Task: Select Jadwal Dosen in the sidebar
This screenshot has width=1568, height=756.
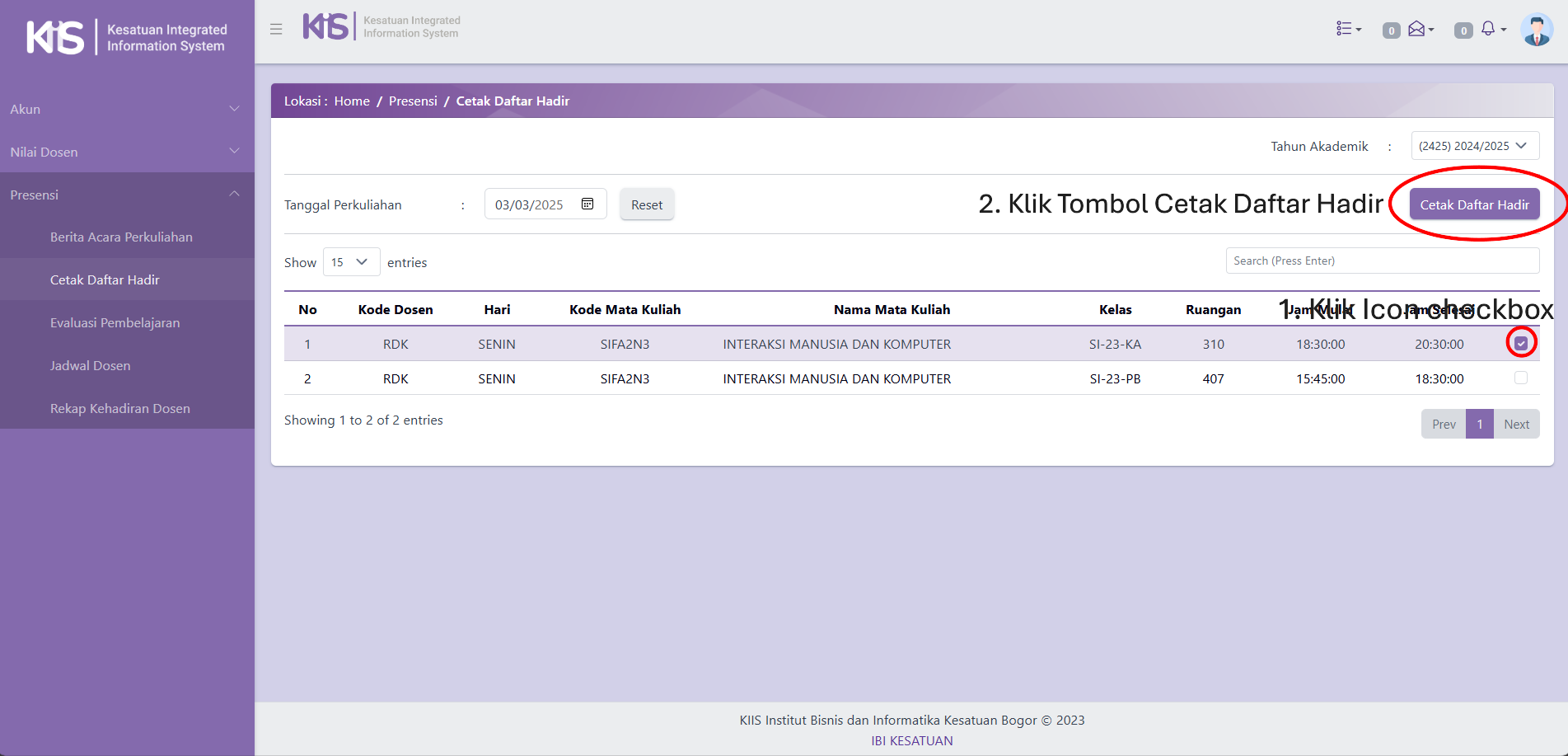Action: pos(90,366)
